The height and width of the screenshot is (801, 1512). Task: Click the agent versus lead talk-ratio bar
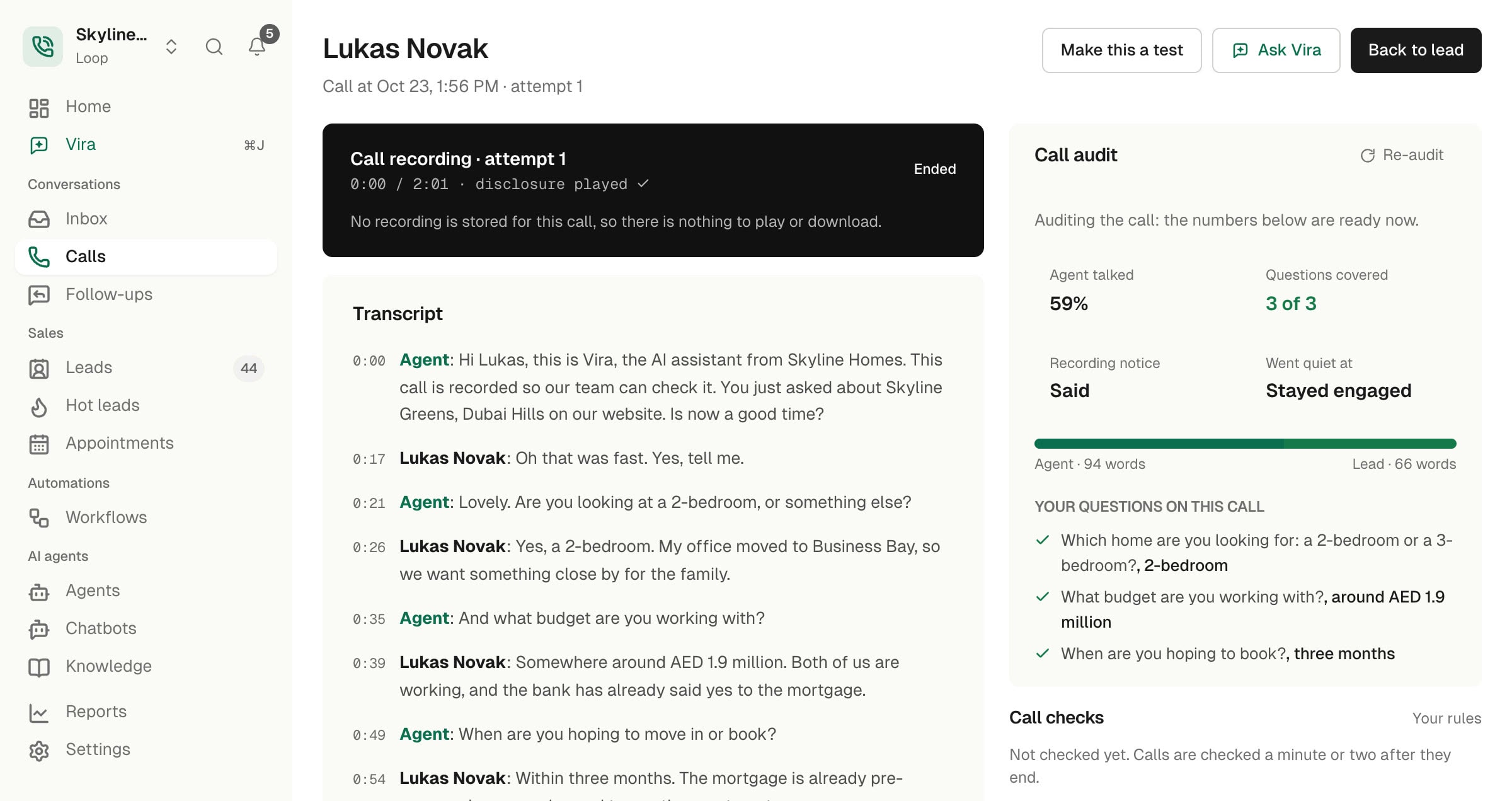pyautogui.click(x=1245, y=444)
